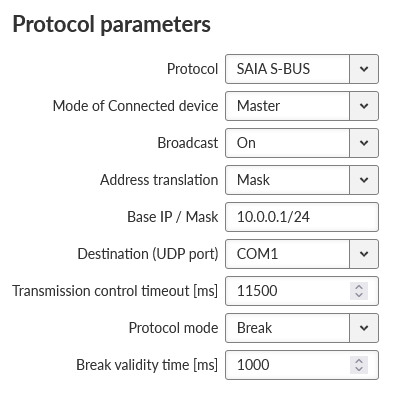400x397 pixels.
Task: Click chevron arrow of Broadcast field
Action: tap(364, 143)
